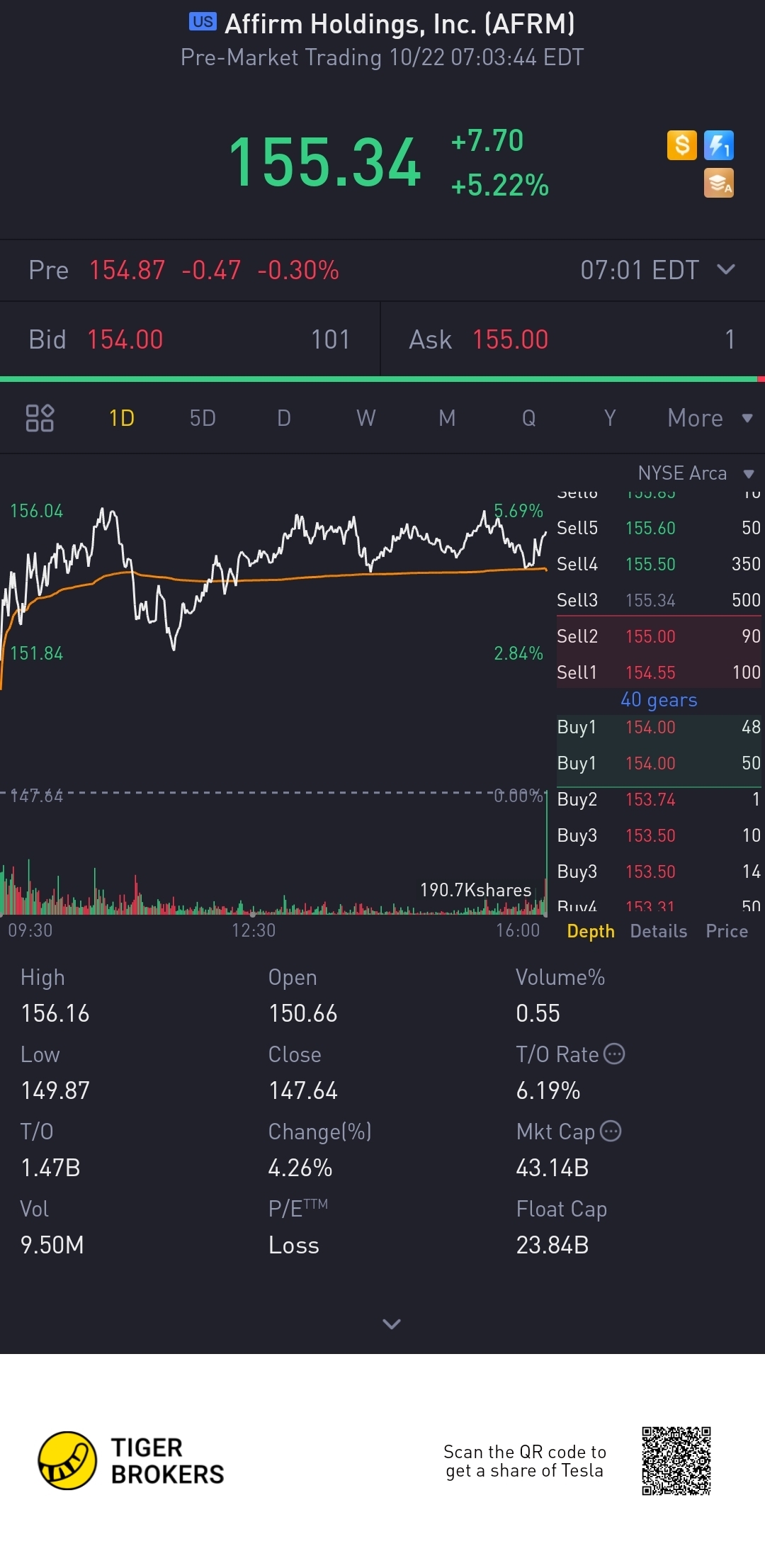Screen dimensions: 765x1568
Task: Tap the T/O value 1.47B
Action: pos(50,1168)
